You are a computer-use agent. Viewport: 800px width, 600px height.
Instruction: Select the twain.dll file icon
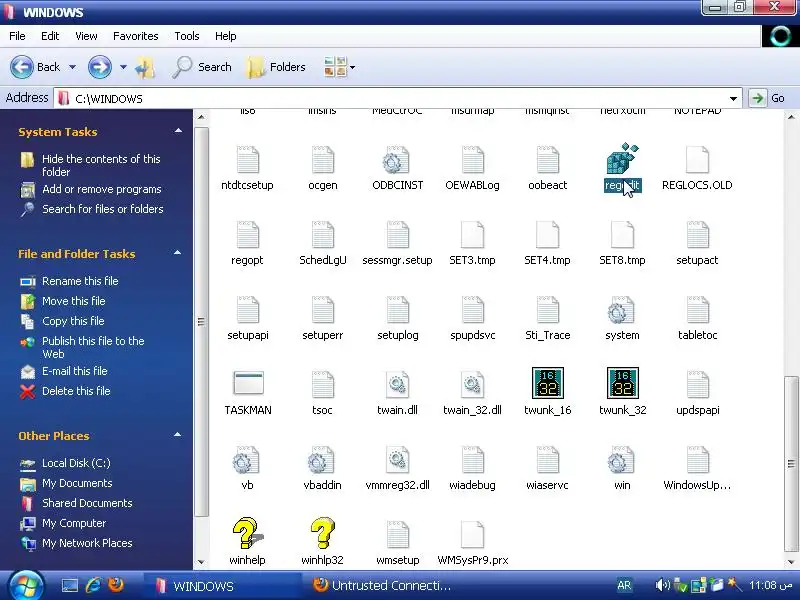[x=397, y=385]
